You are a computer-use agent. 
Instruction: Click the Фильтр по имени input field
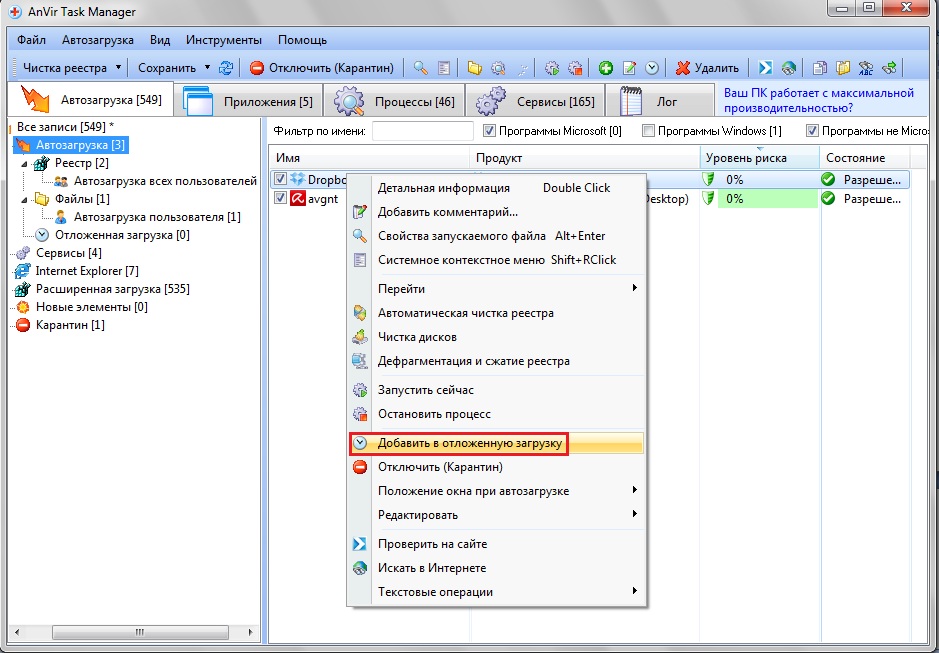422,131
